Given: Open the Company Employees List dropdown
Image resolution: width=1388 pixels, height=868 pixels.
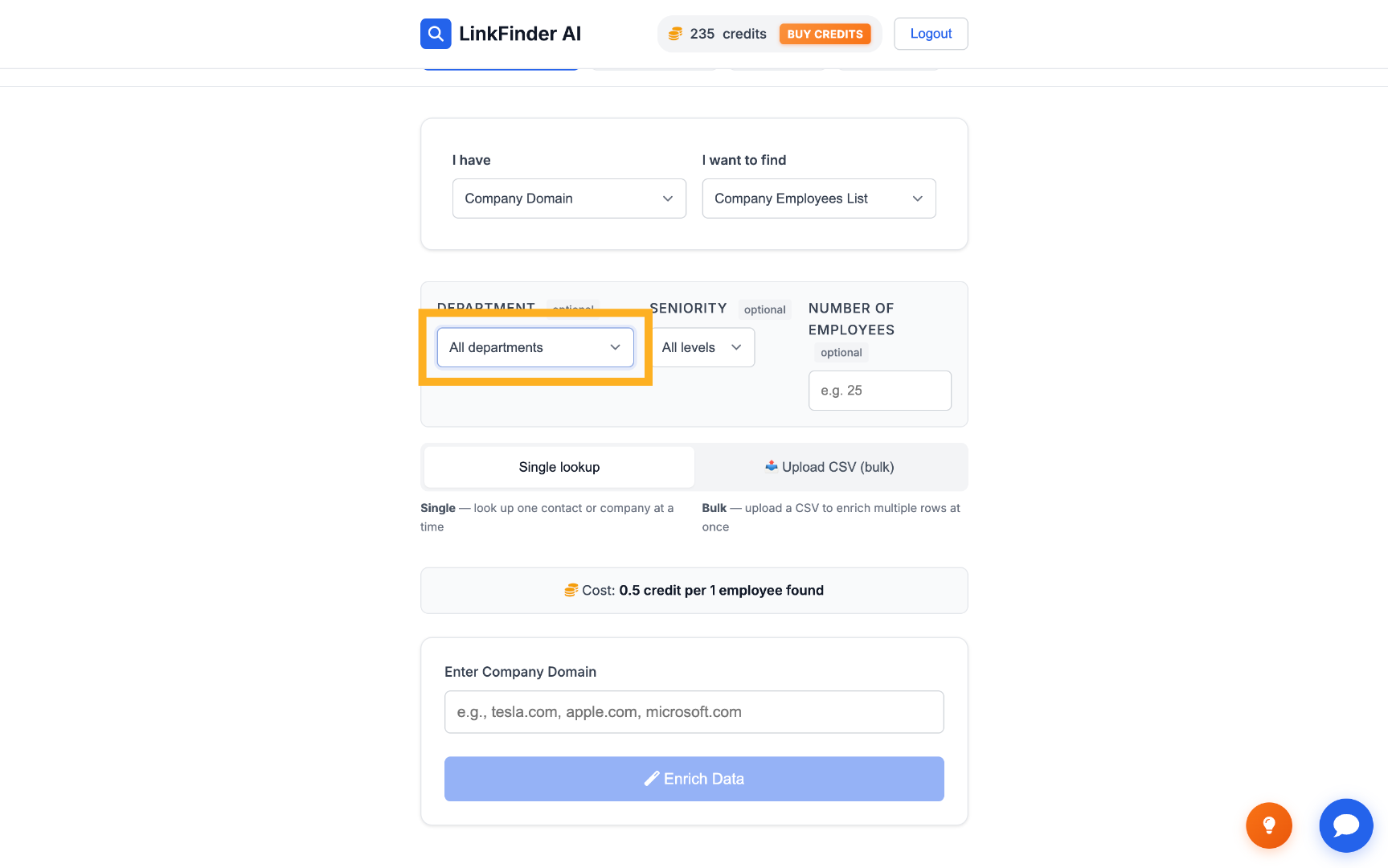Looking at the screenshot, I should point(819,199).
